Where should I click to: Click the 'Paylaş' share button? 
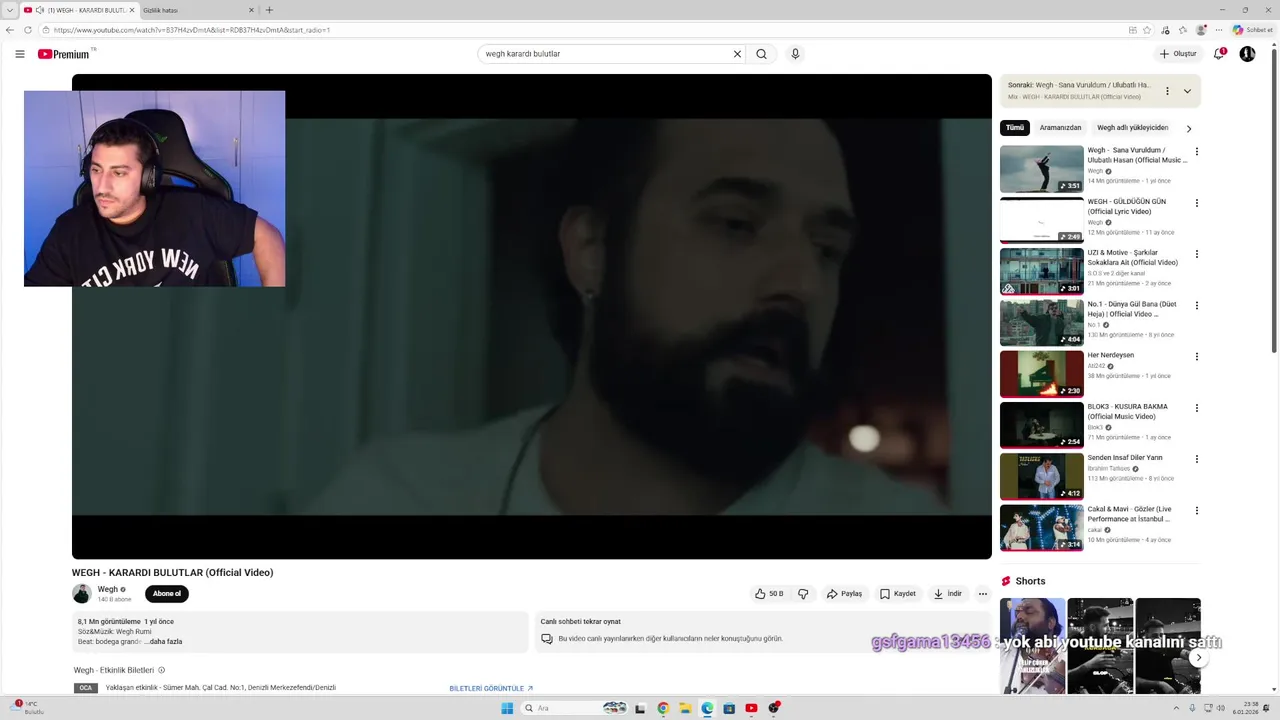coord(844,594)
